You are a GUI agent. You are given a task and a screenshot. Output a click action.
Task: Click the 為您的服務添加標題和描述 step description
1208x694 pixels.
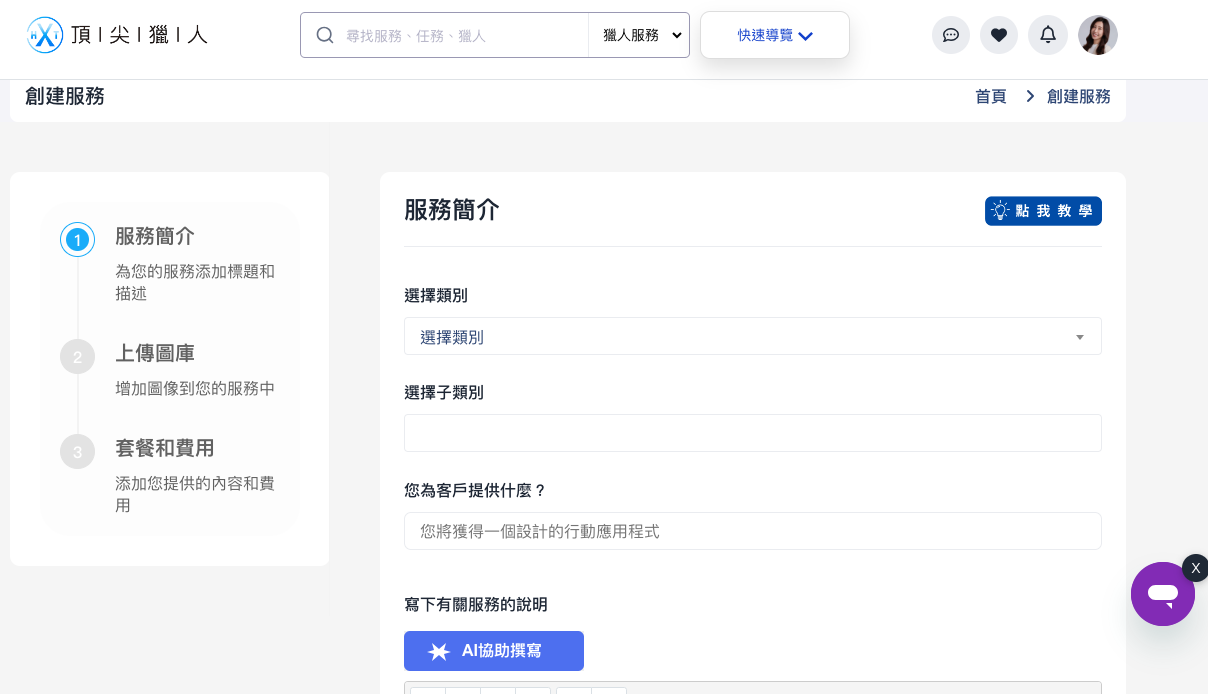click(x=195, y=282)
